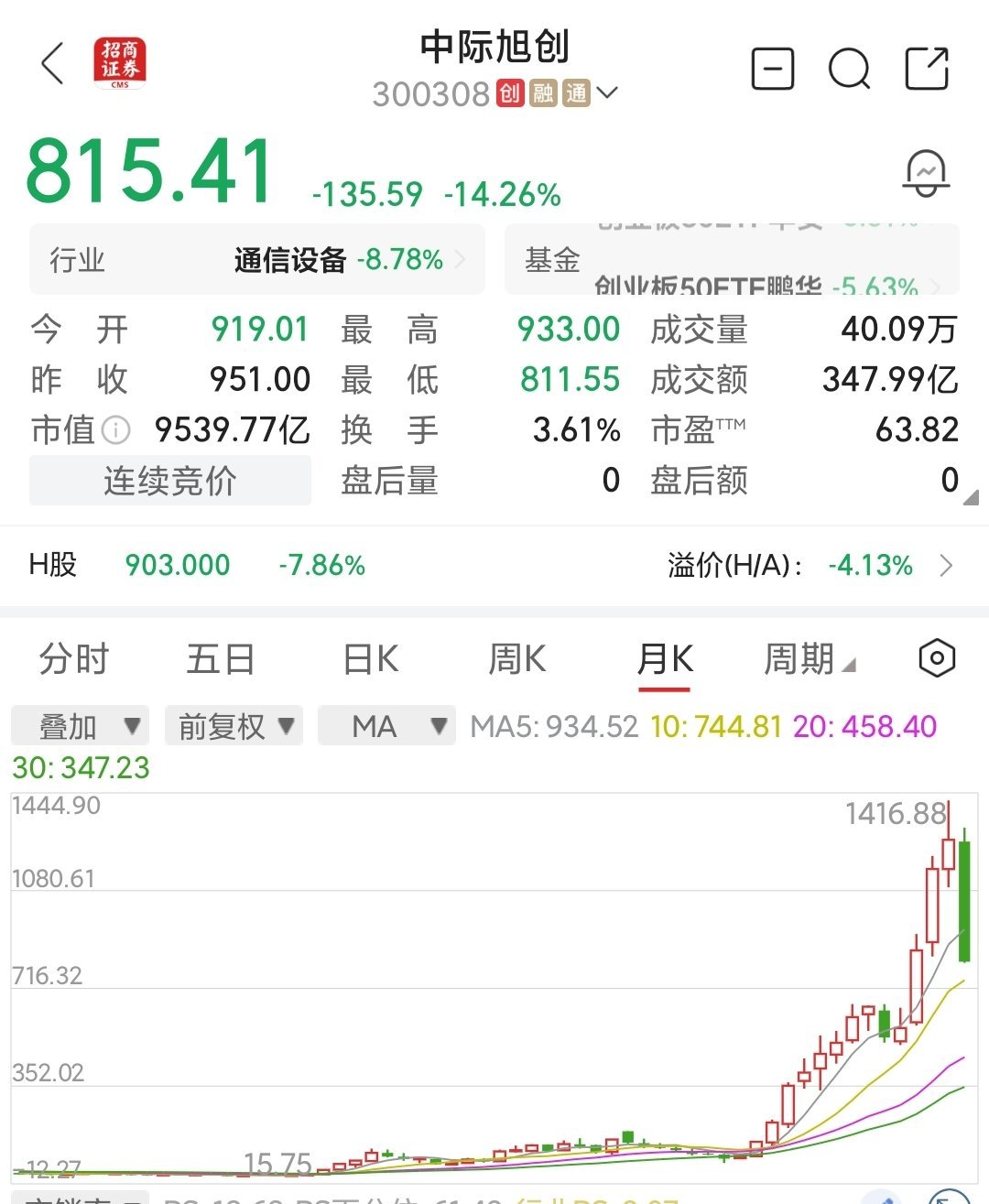
Task: Expand quote details corner triangle
Action: [971, 497]
